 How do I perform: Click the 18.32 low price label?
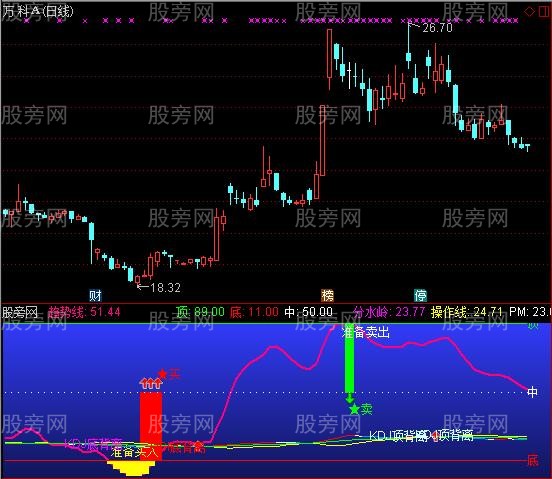pyautogui.click(x=165, y=288)
